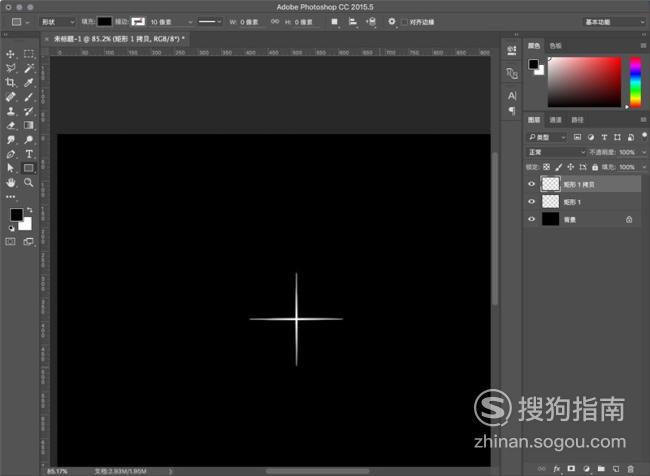Open the gear path options
650x476 pixels.
click(392, 21)
